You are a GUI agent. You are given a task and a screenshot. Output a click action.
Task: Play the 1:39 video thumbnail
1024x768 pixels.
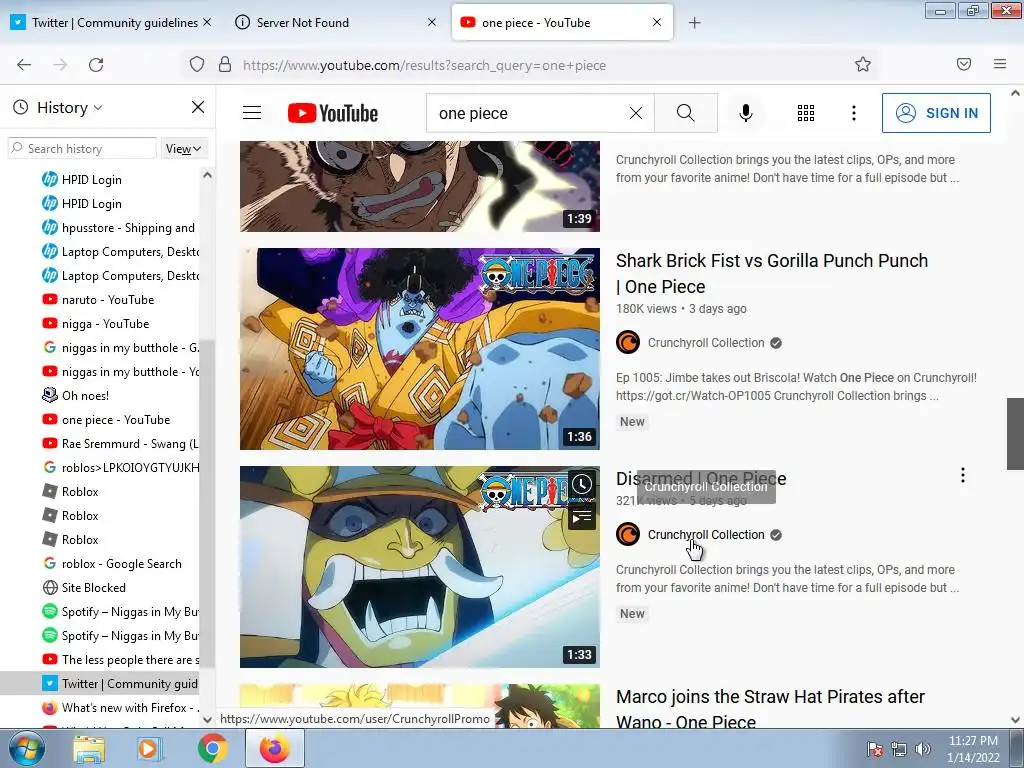pos(420,186)
